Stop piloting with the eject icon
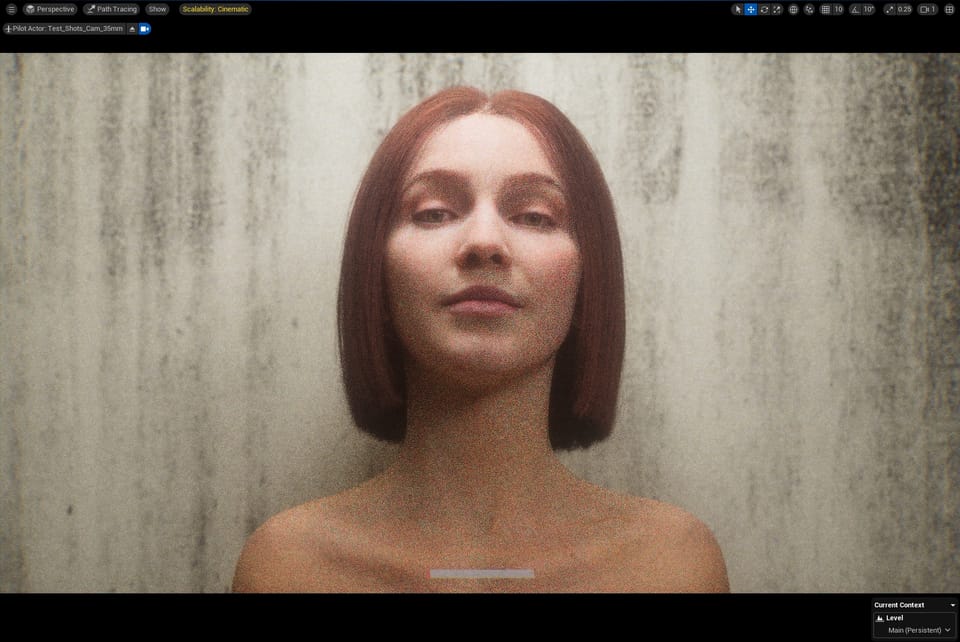 click(132, 29)
